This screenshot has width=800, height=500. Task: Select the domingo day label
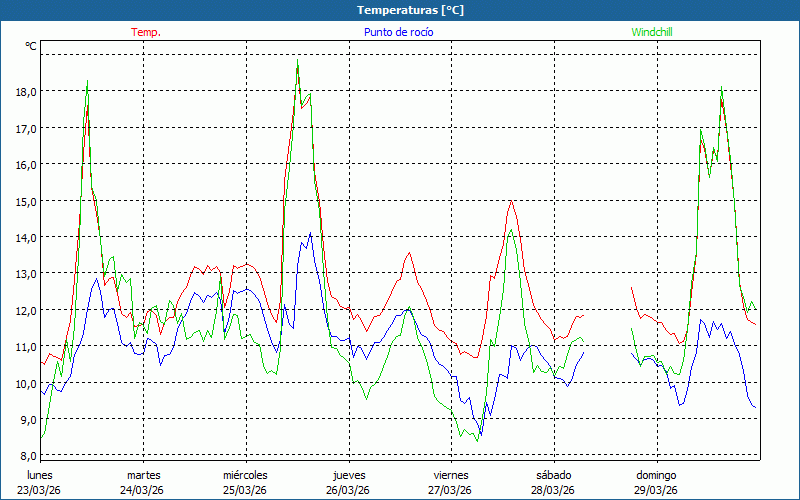[656, 475]
